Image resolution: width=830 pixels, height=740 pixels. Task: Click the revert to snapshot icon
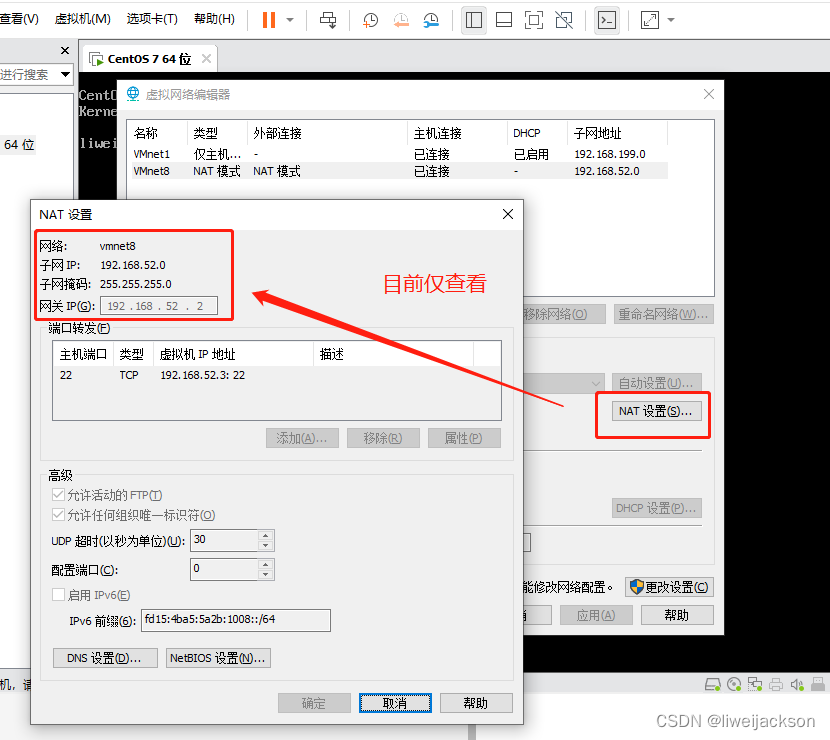[x=401, y=20]
